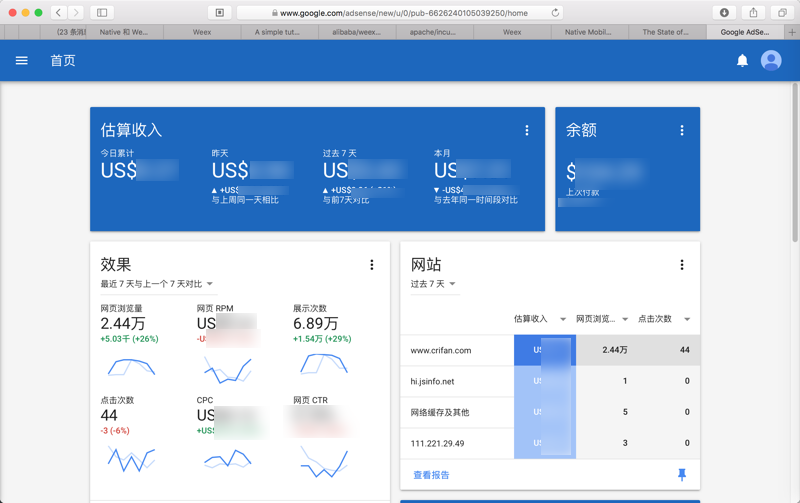Toggle Safari sidebar

coord(102,13)
